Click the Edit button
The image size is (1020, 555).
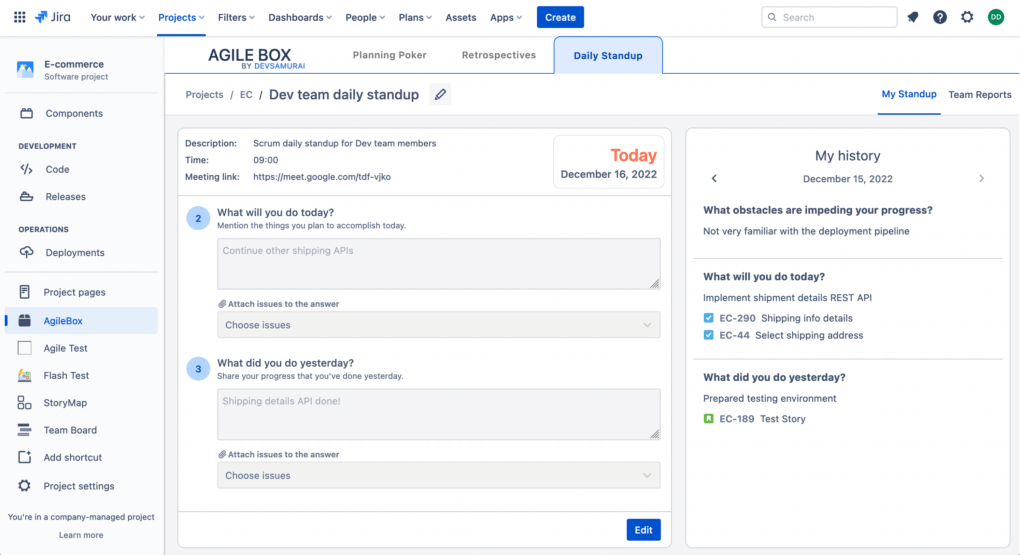[x=643, y=530]
